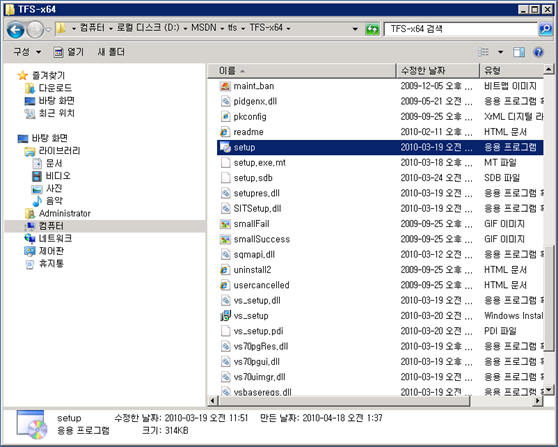Select 최근 위치 in navigation pane
Screen dimensions: 558x447
[x=57, y=113]
